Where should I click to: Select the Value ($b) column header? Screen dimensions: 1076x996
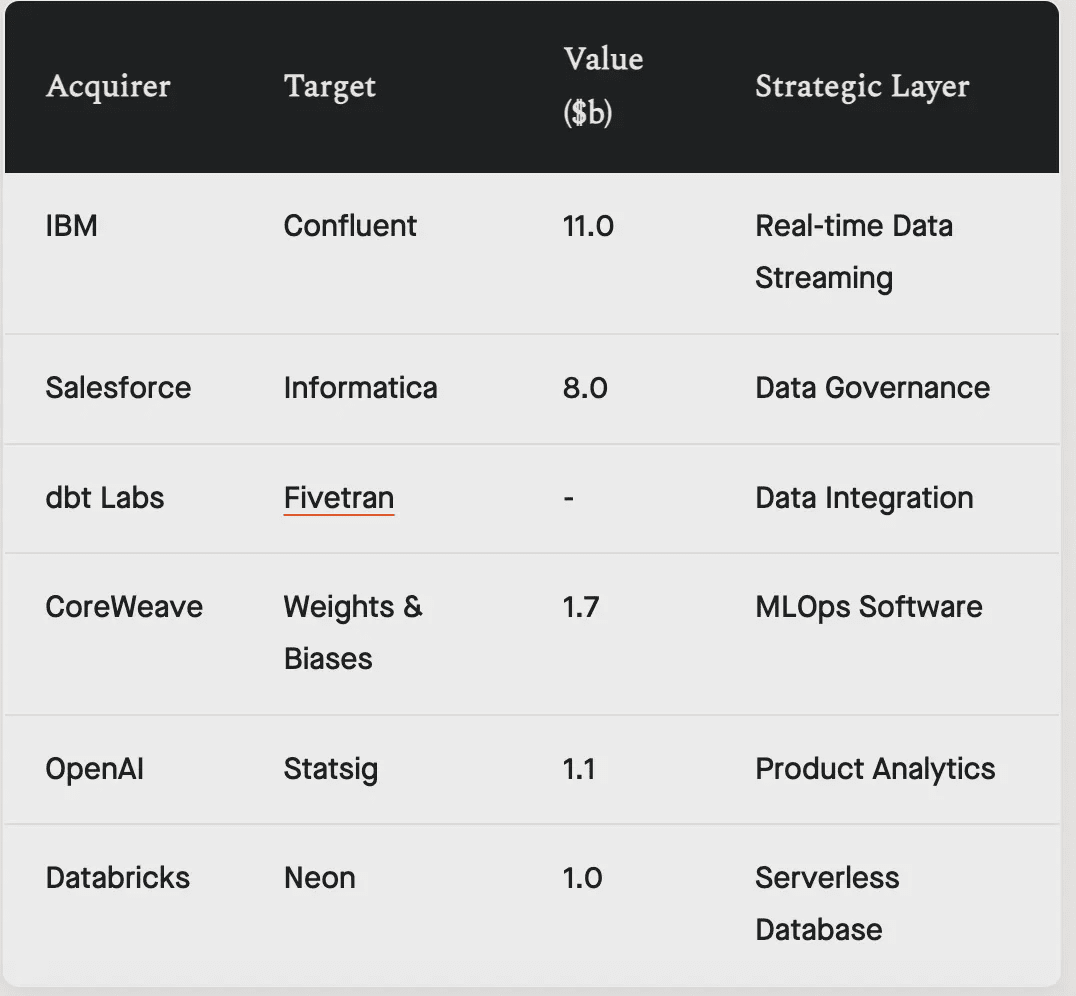click(x=603, y=86)
